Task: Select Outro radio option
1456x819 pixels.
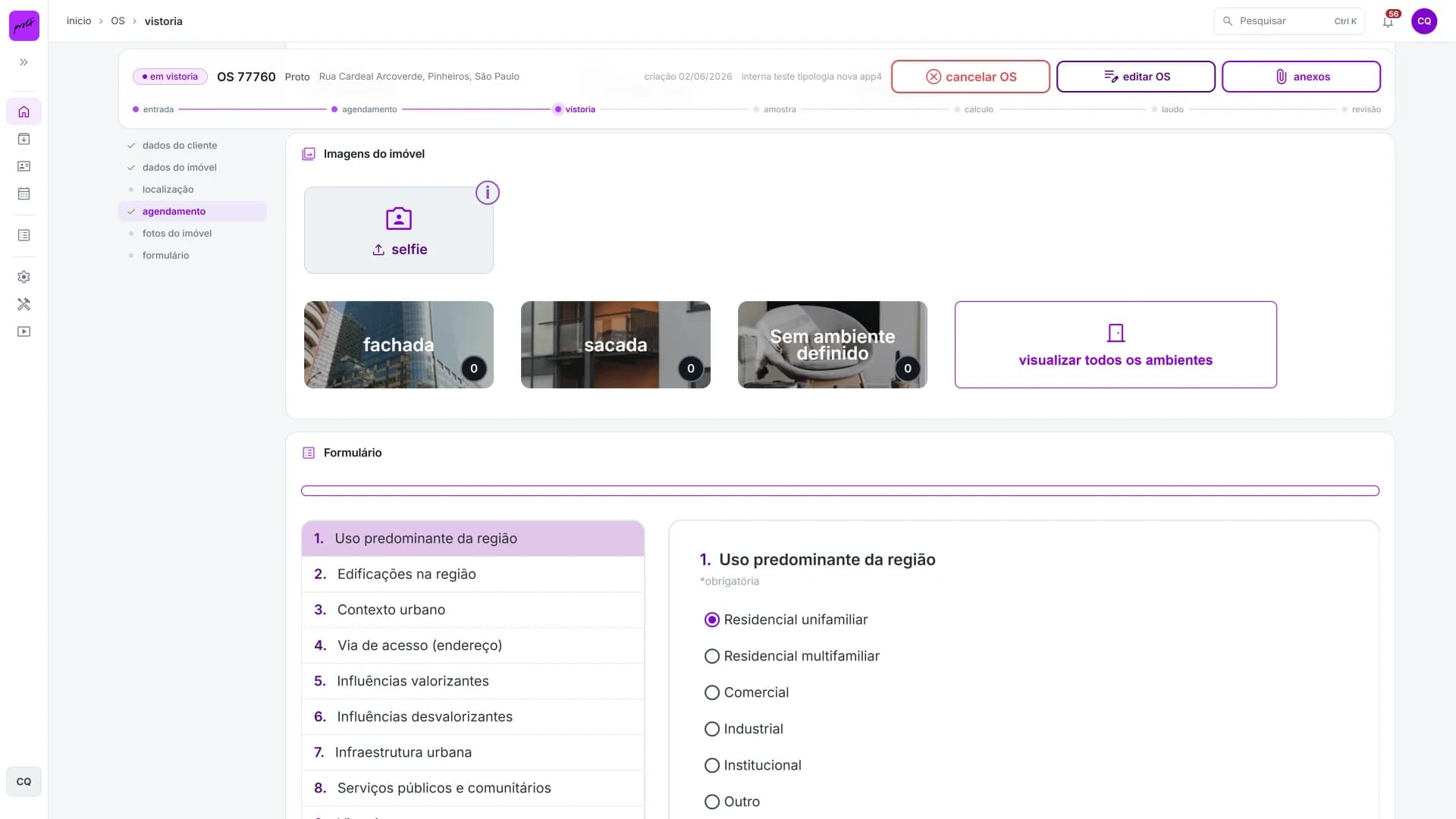Action: tap(711, 802)
